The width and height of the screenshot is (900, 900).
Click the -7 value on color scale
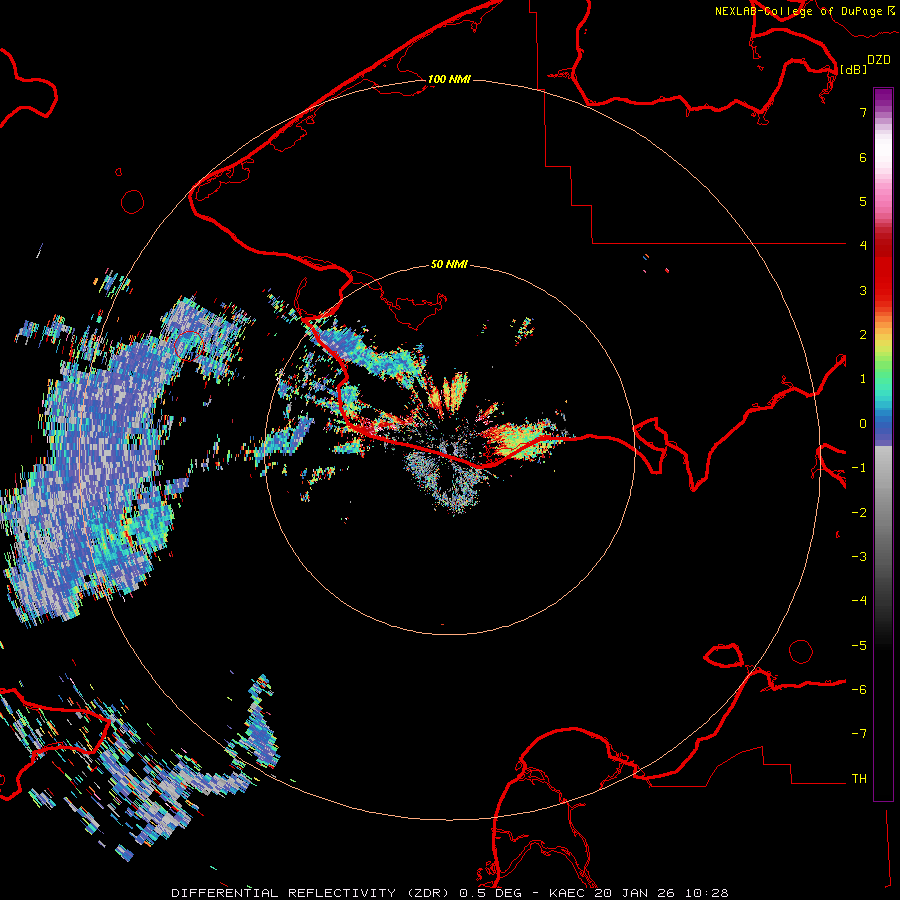pyautogui.click(x=859, y=734)
